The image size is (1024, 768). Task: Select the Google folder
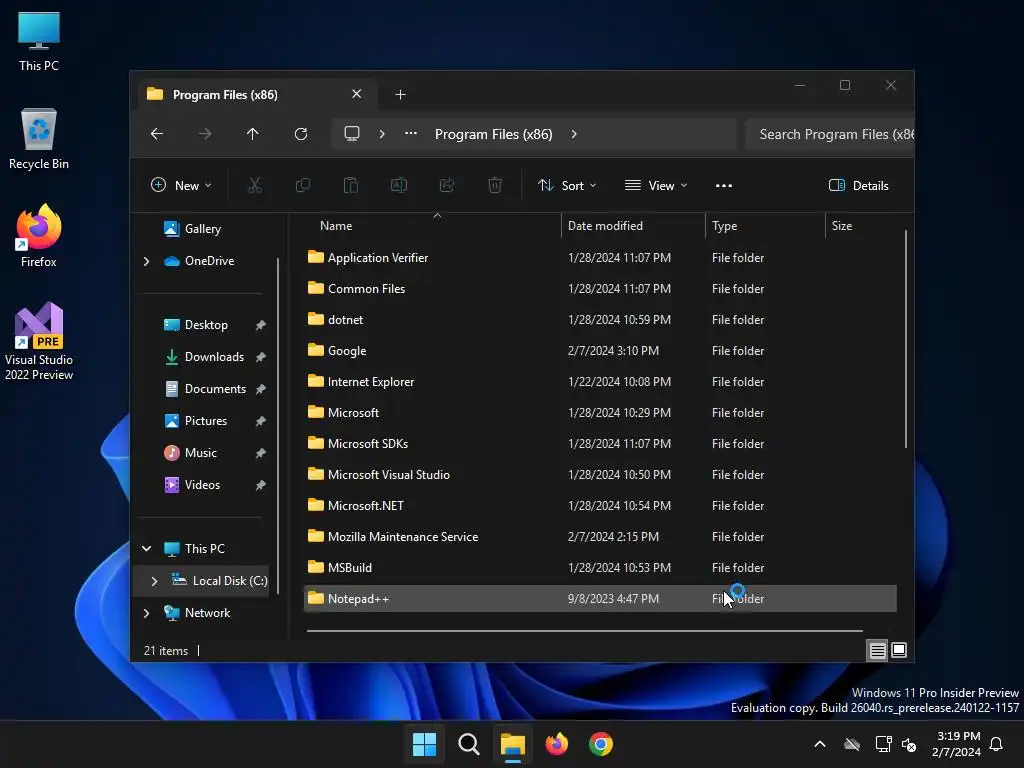click(x=600, y=351)
